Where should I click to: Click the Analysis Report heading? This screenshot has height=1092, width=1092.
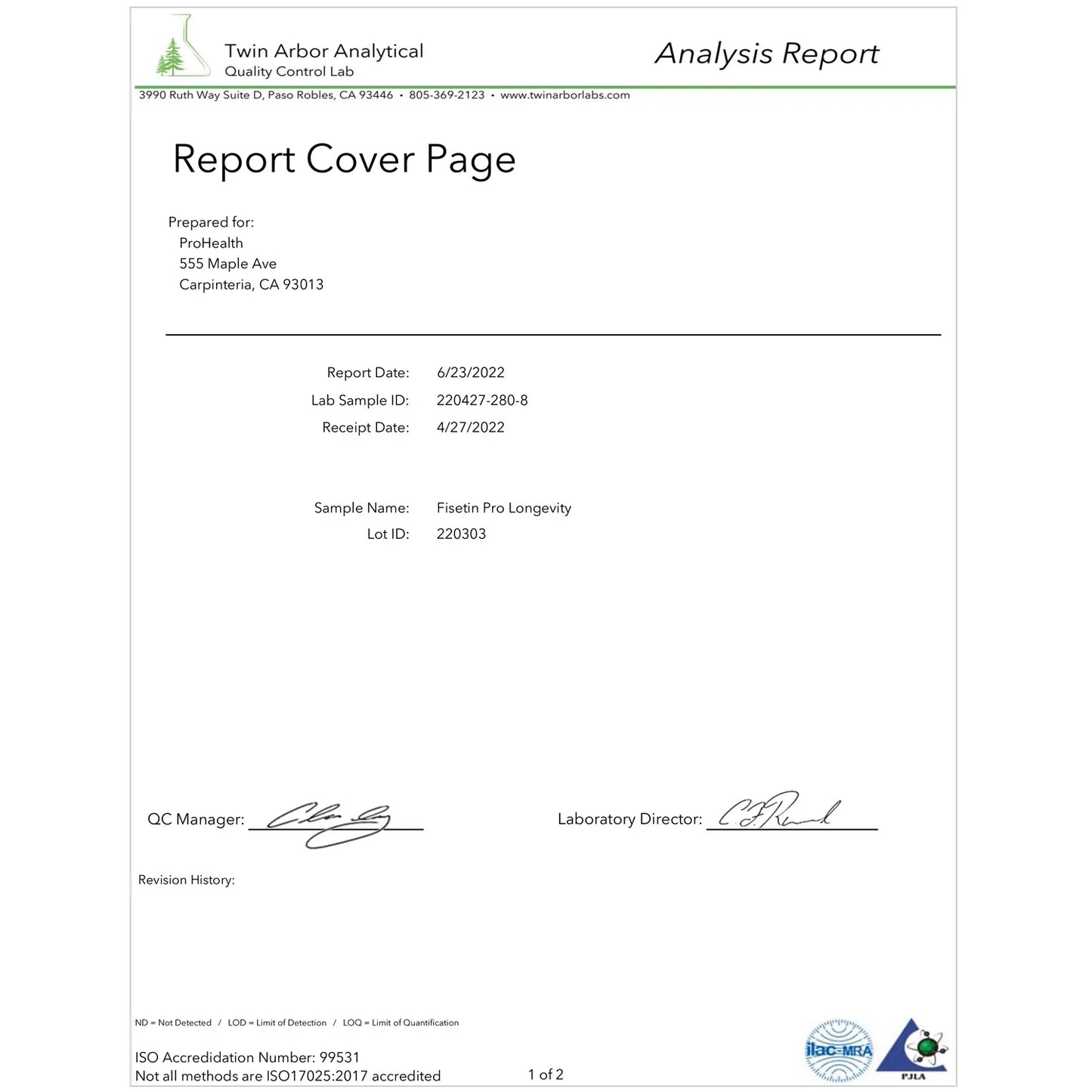tap(766, 54)
